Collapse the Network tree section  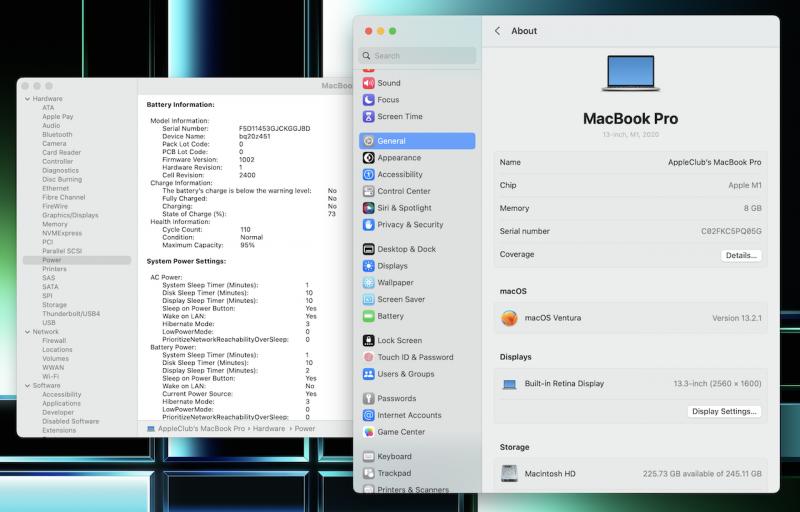pos(27,332)
